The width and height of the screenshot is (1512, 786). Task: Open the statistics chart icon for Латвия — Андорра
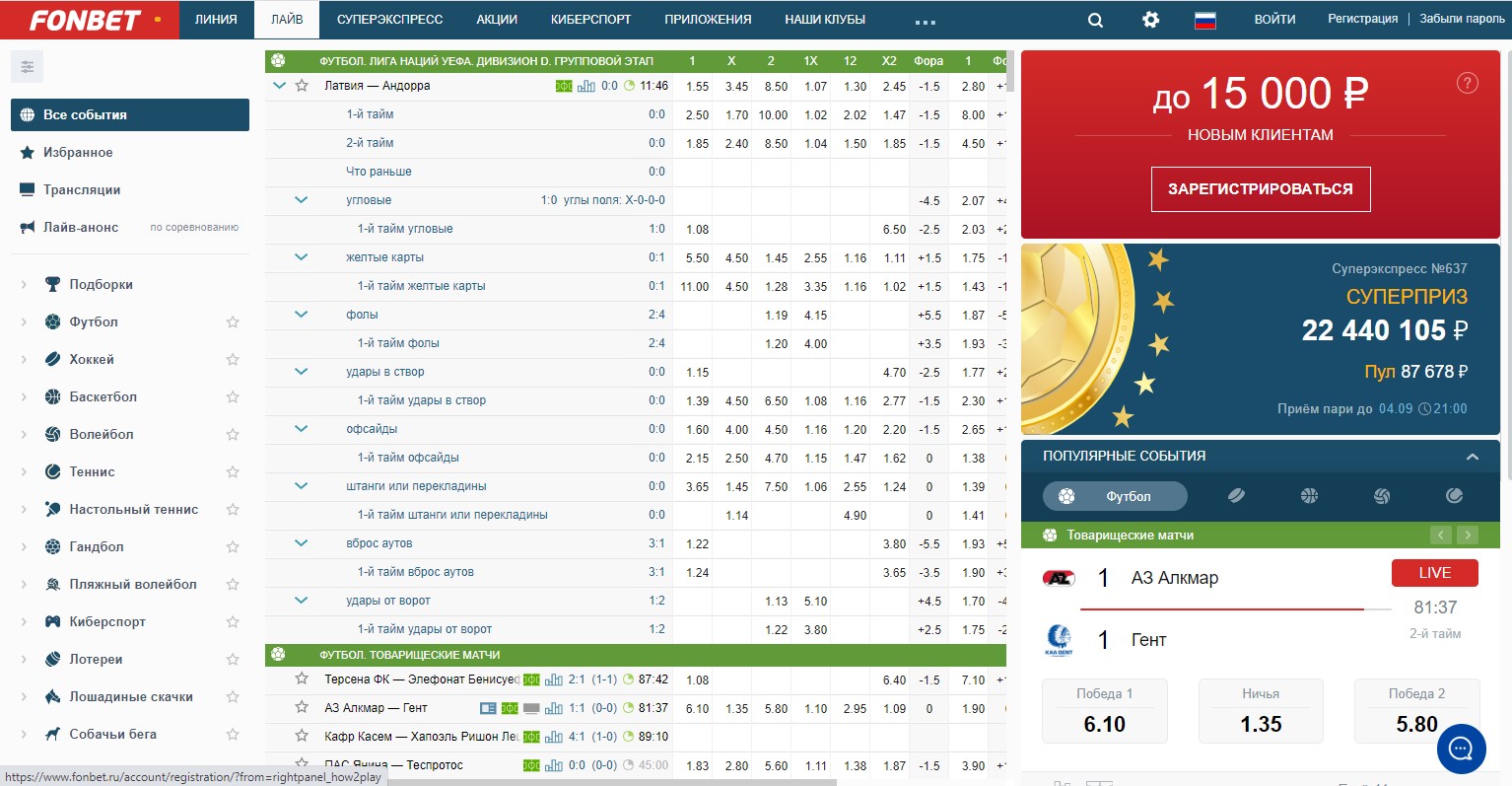pyautogui.click(x=585, y=86)
